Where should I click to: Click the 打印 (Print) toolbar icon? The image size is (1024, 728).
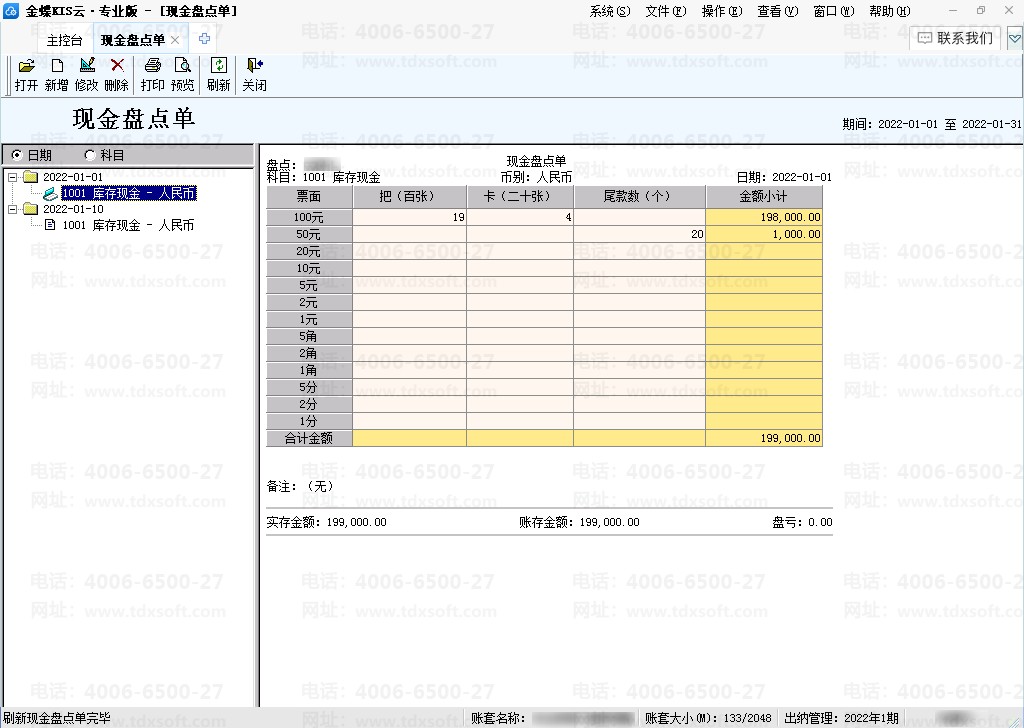(x=153, y=65)
